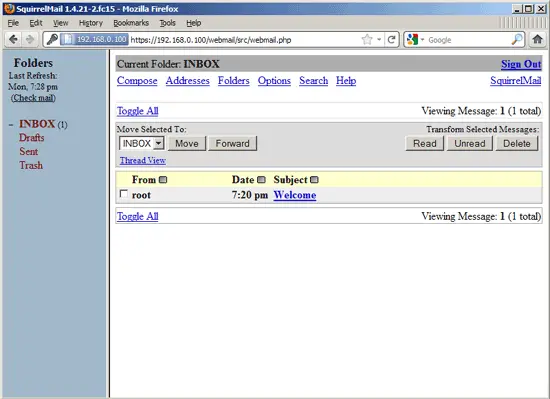Open the bookmark star dropdown arrow

(379, 39)
